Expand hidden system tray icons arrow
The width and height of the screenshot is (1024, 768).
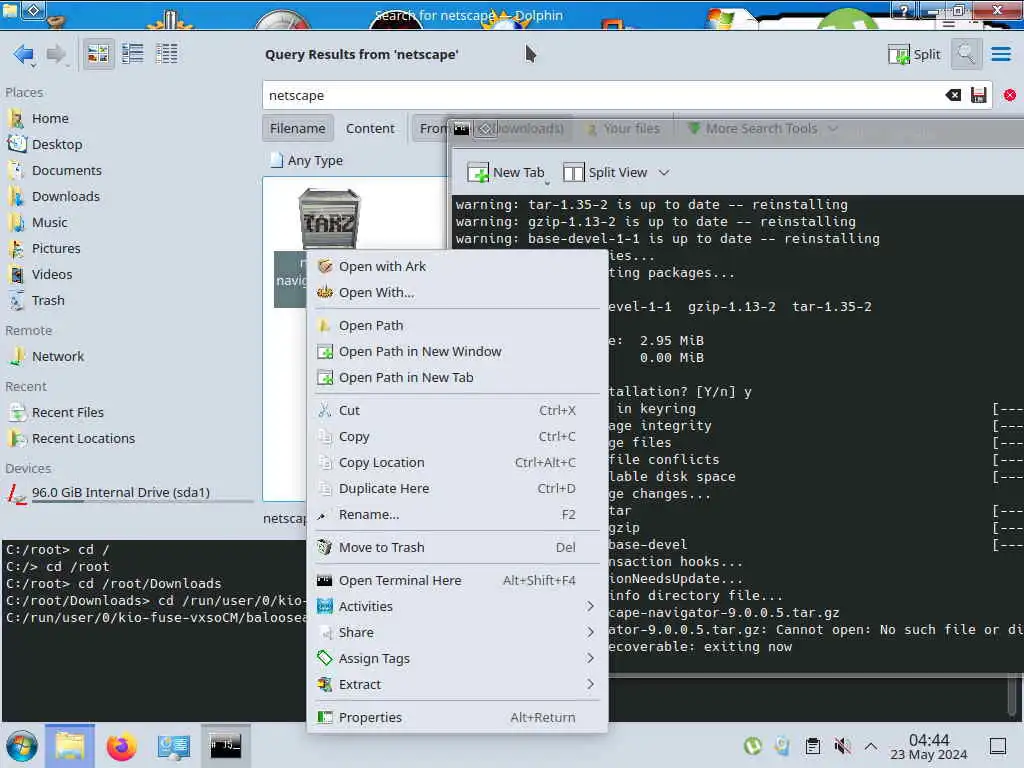pos(871,746)
